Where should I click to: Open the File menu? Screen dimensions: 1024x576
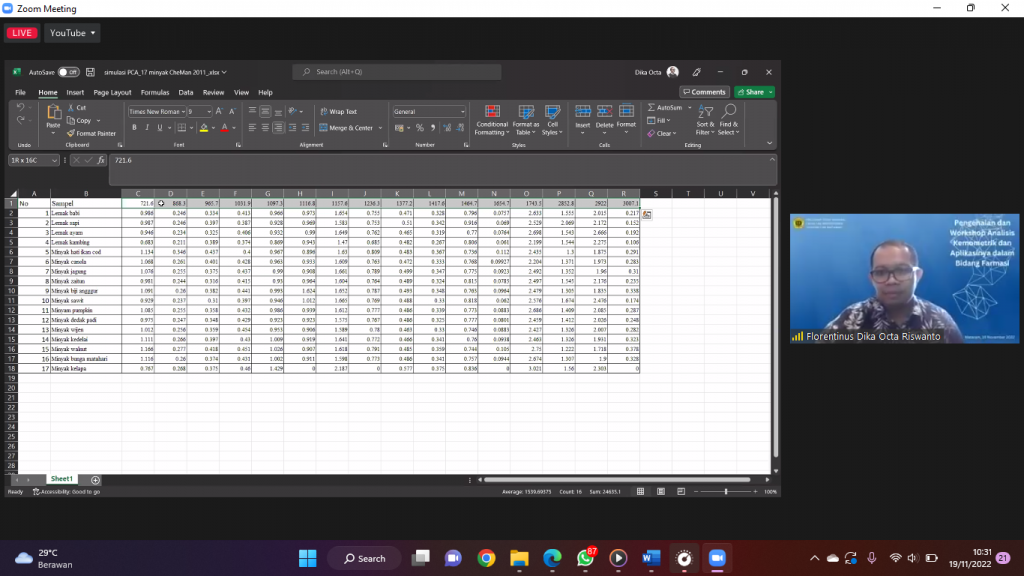20,93
